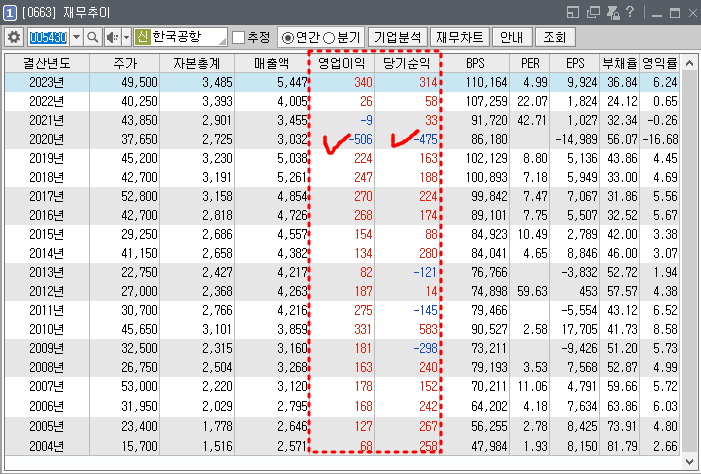The width and height of the screenshot is (701, 474).
Task: Select the 2010년 row
Action: tap(342, 330)
